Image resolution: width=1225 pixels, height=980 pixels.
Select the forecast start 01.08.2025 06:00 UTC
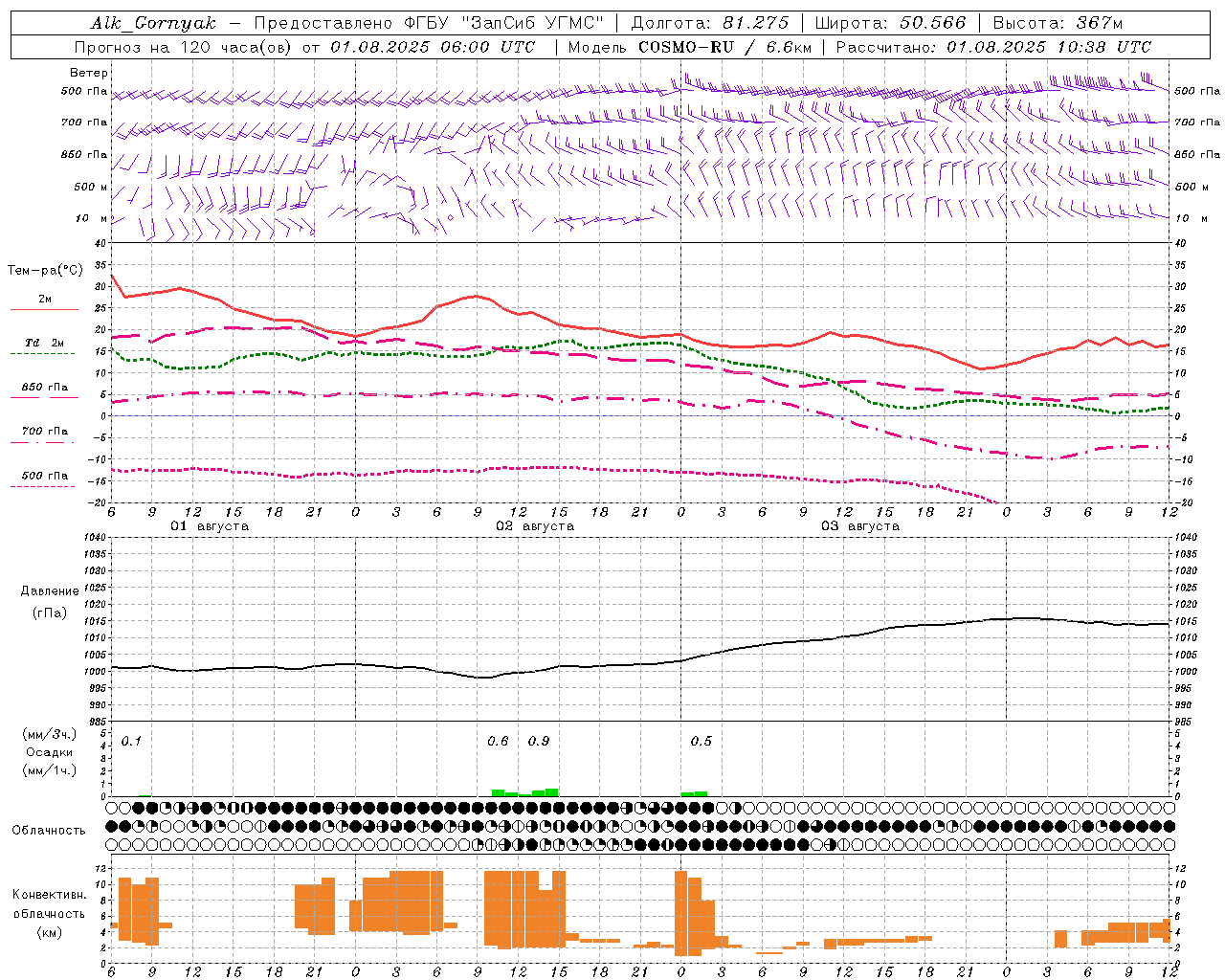tap(434, 47)
